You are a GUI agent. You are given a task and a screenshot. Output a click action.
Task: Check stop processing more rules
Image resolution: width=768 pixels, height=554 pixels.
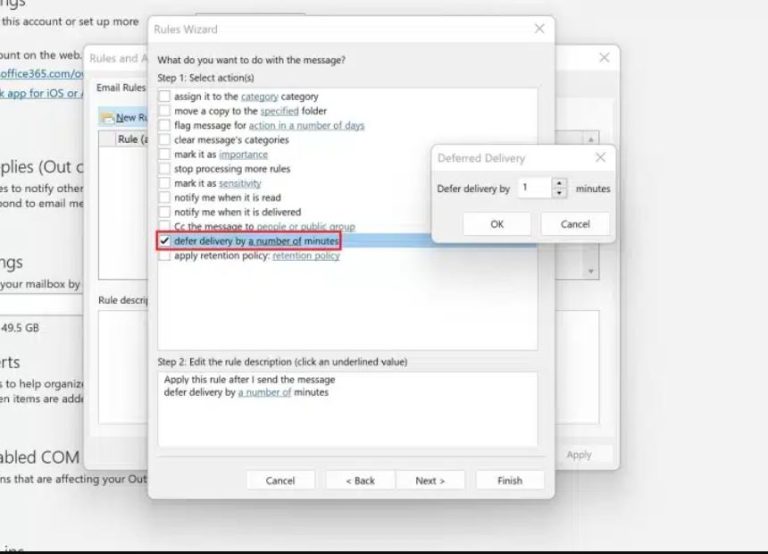164,169
